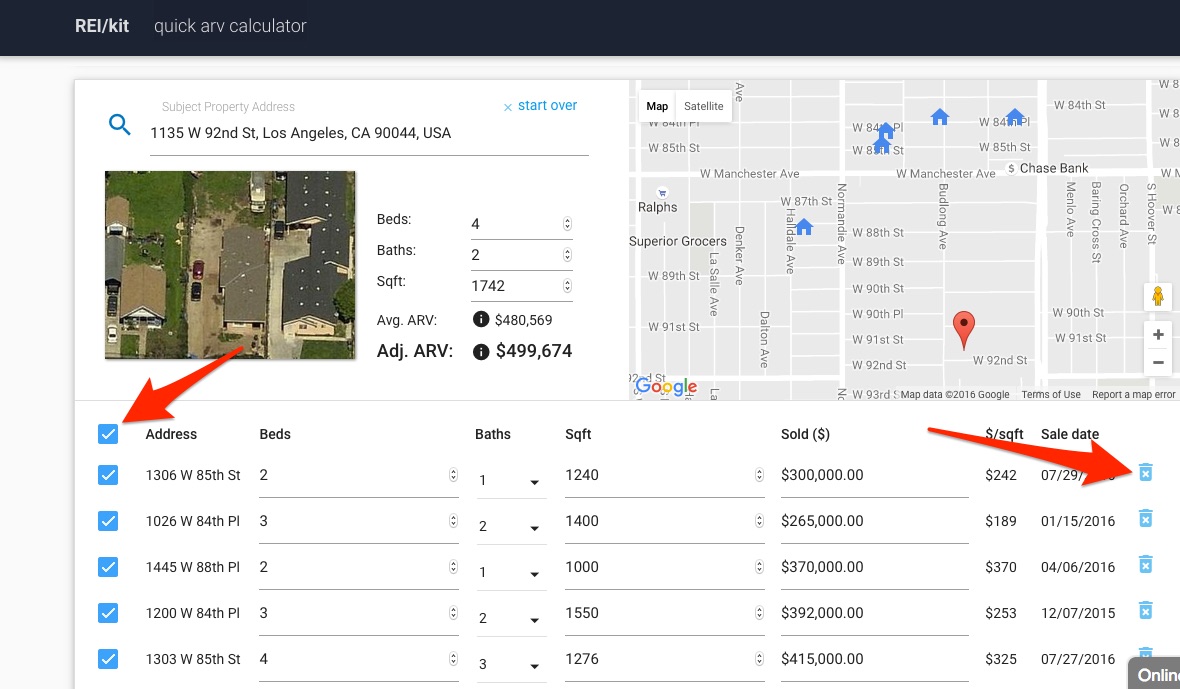Uncheck the 1303 W 85th St row

(108, 659)
